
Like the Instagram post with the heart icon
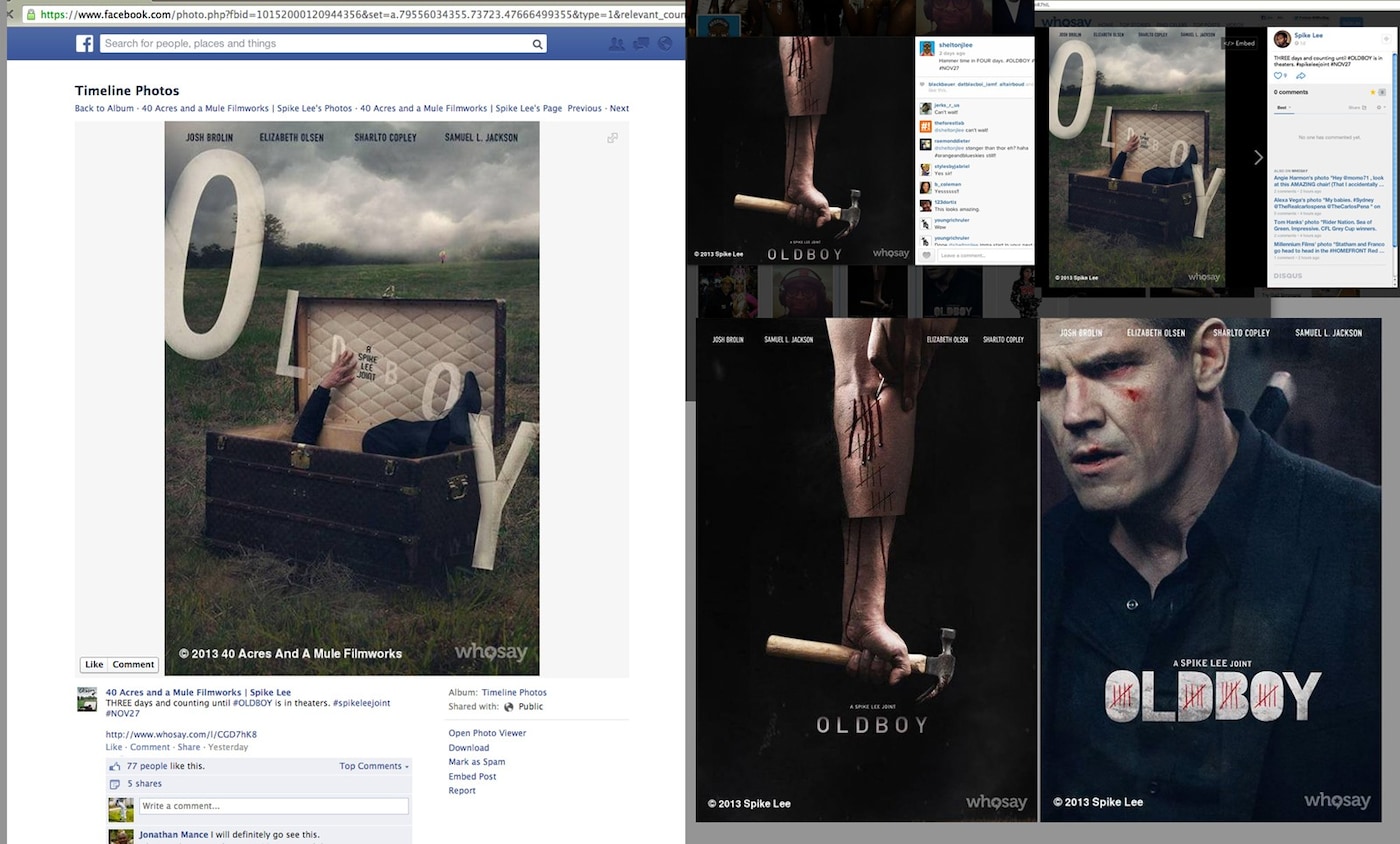click(x=927, y=255)
